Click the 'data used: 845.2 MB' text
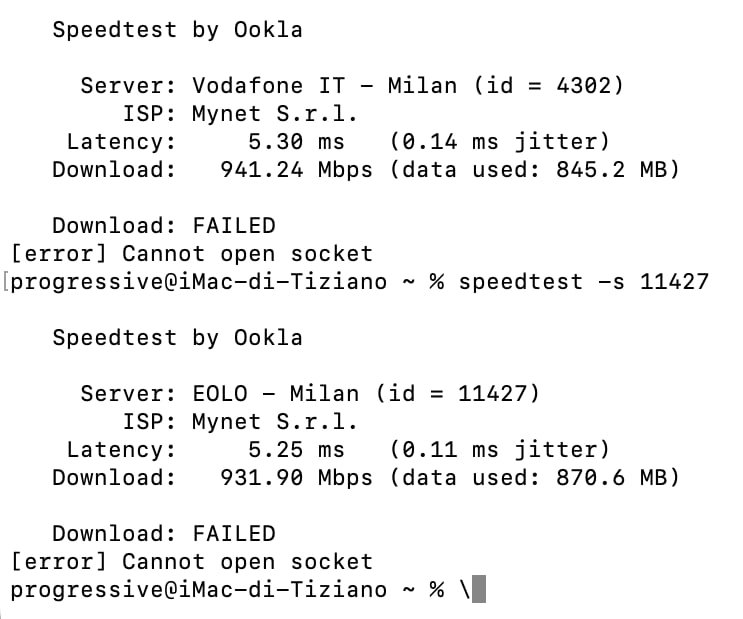The image size is (743, 619). coord(535,170)
